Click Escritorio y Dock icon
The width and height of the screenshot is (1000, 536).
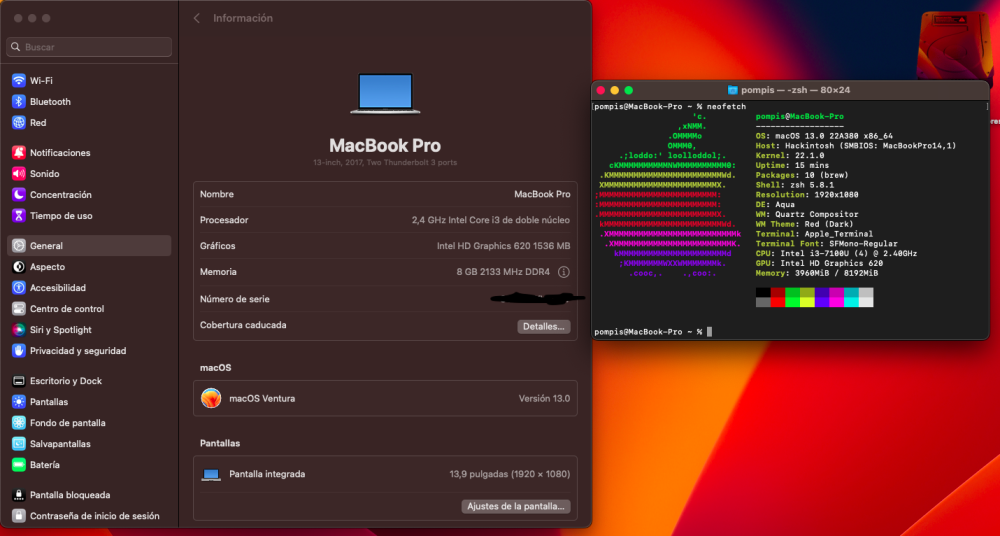tap(18, 382)
